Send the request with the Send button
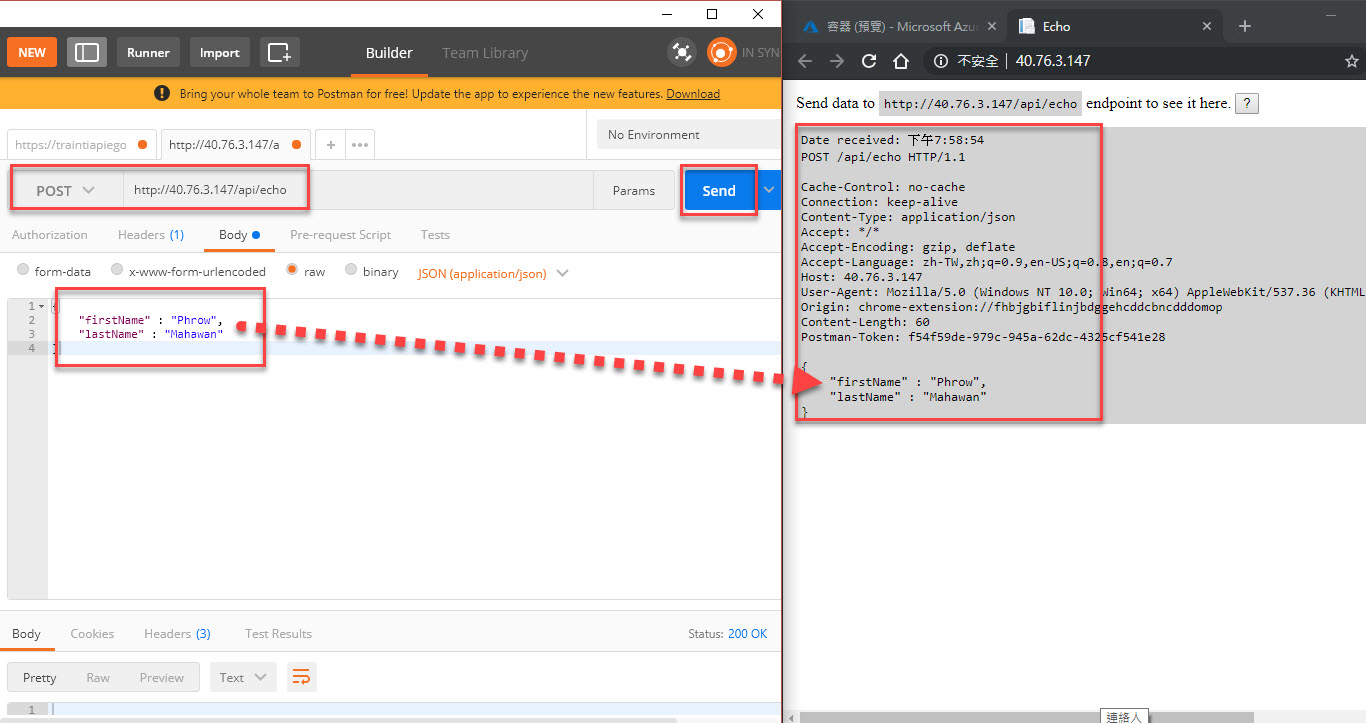The image size is (1366, 723). pyautogui.click(x=719, y=190)
